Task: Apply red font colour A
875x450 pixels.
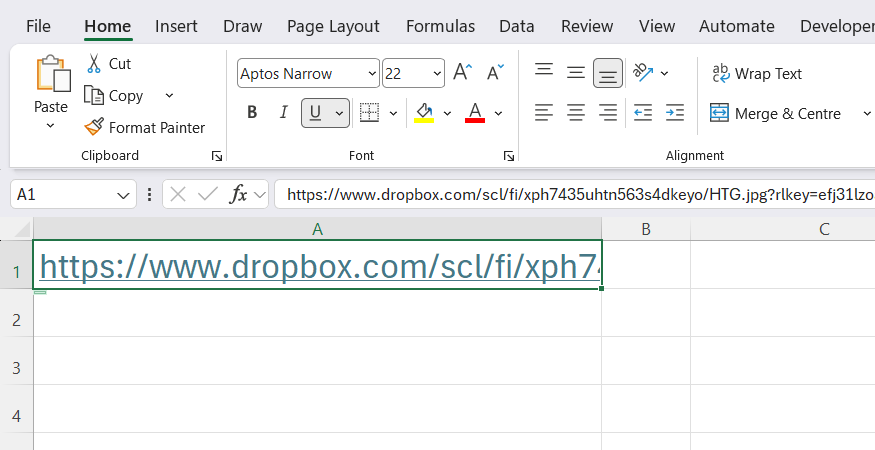Action: 475,113
